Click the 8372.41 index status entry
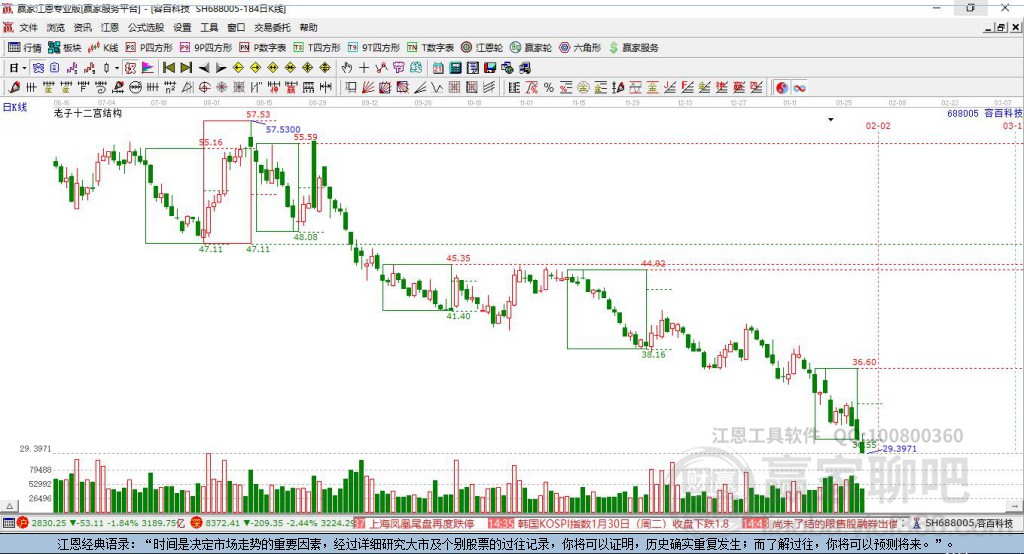 coord(273,523)
